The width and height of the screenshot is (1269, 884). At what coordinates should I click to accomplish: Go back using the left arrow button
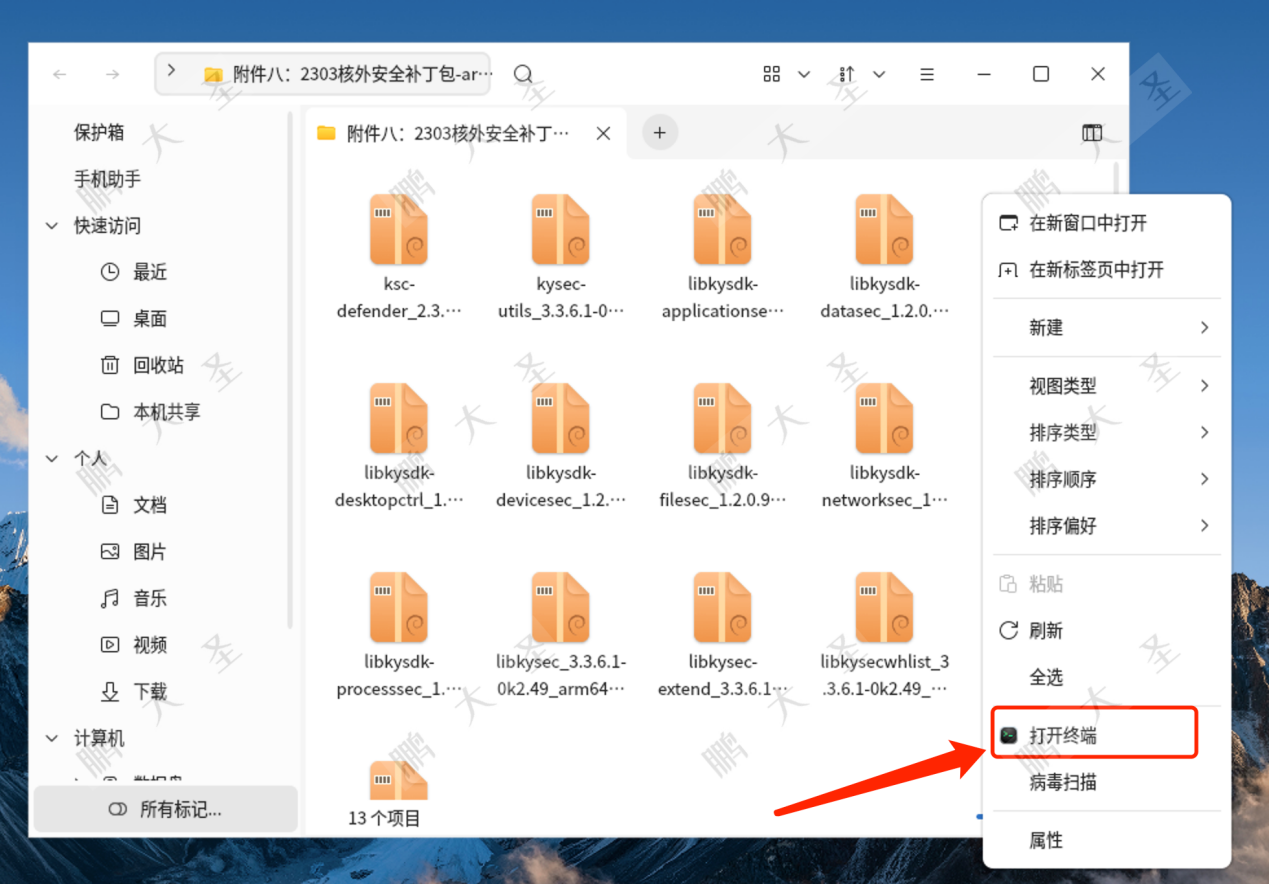click(x=60, y=74)
